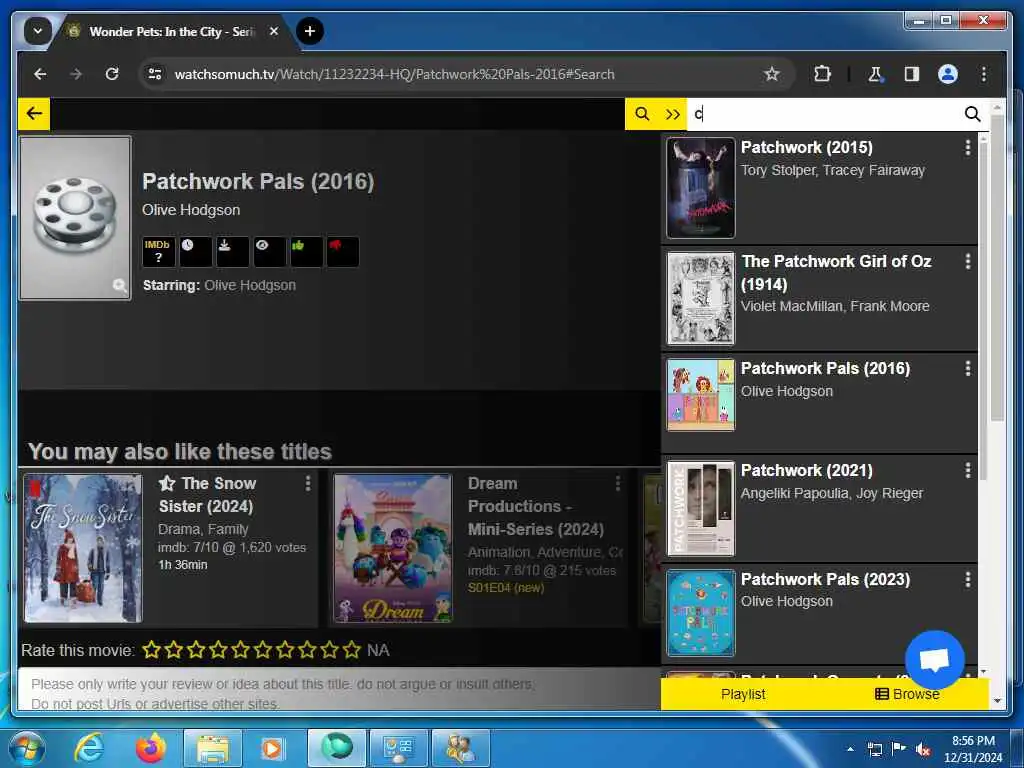Select the Patchwork (2015) poster thumbnail

tap(701, 188)
